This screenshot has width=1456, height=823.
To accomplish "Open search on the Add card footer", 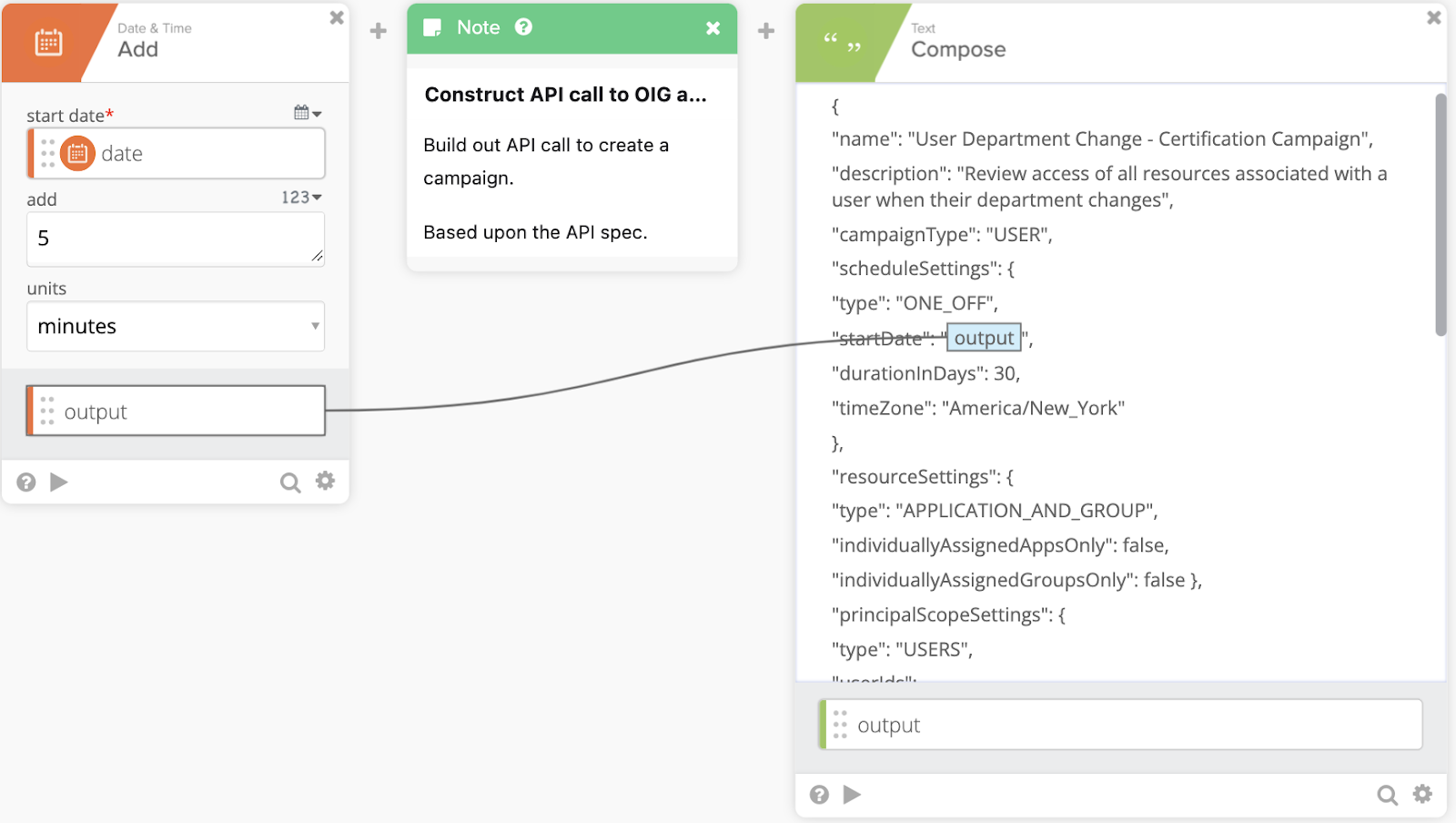I will (289, 483).
